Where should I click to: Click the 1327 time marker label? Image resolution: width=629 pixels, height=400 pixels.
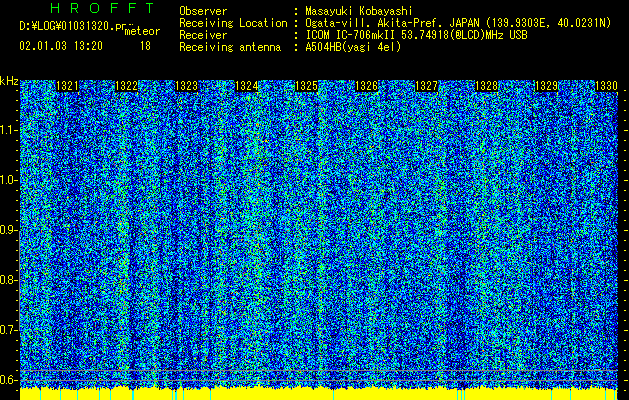click(426, 86)
